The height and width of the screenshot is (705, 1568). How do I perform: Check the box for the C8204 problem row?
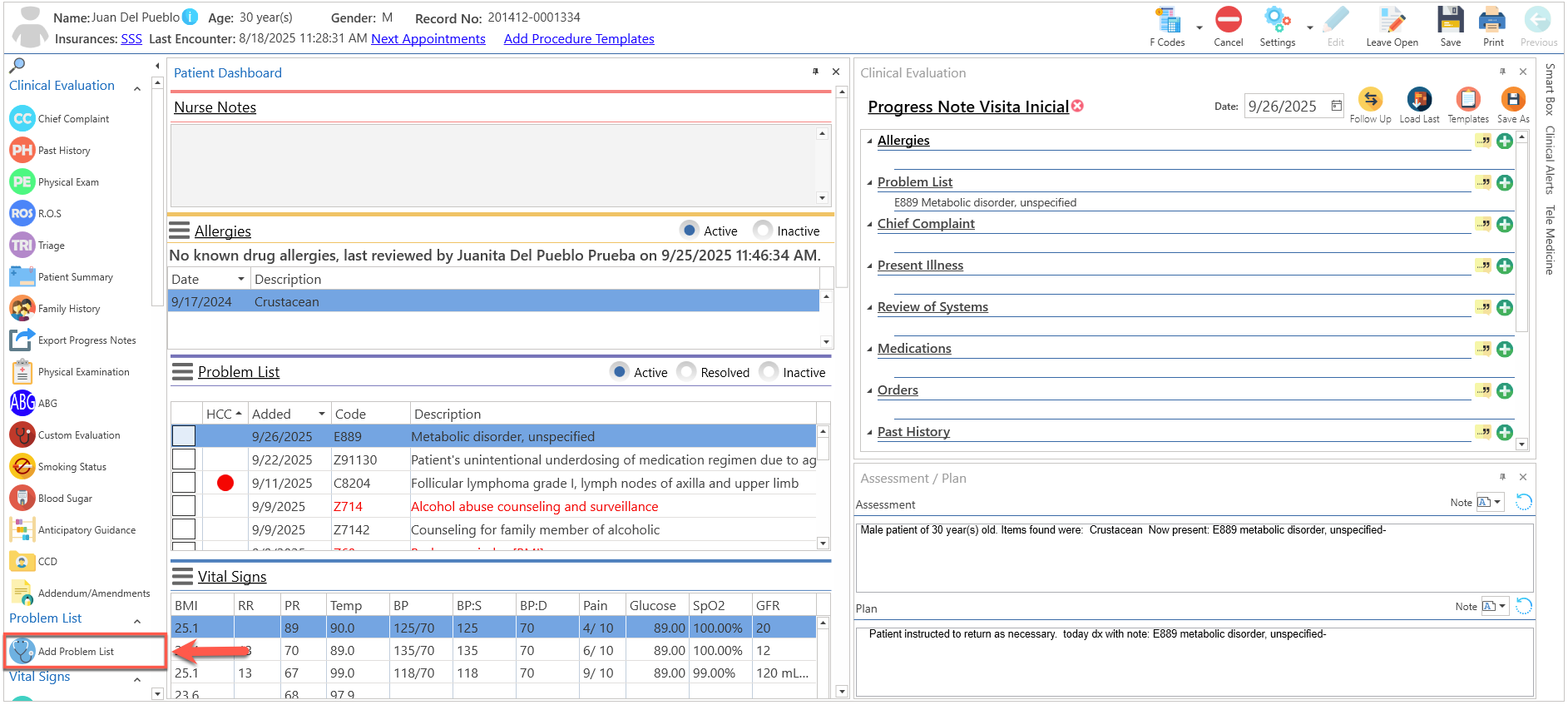click(184, 483)
